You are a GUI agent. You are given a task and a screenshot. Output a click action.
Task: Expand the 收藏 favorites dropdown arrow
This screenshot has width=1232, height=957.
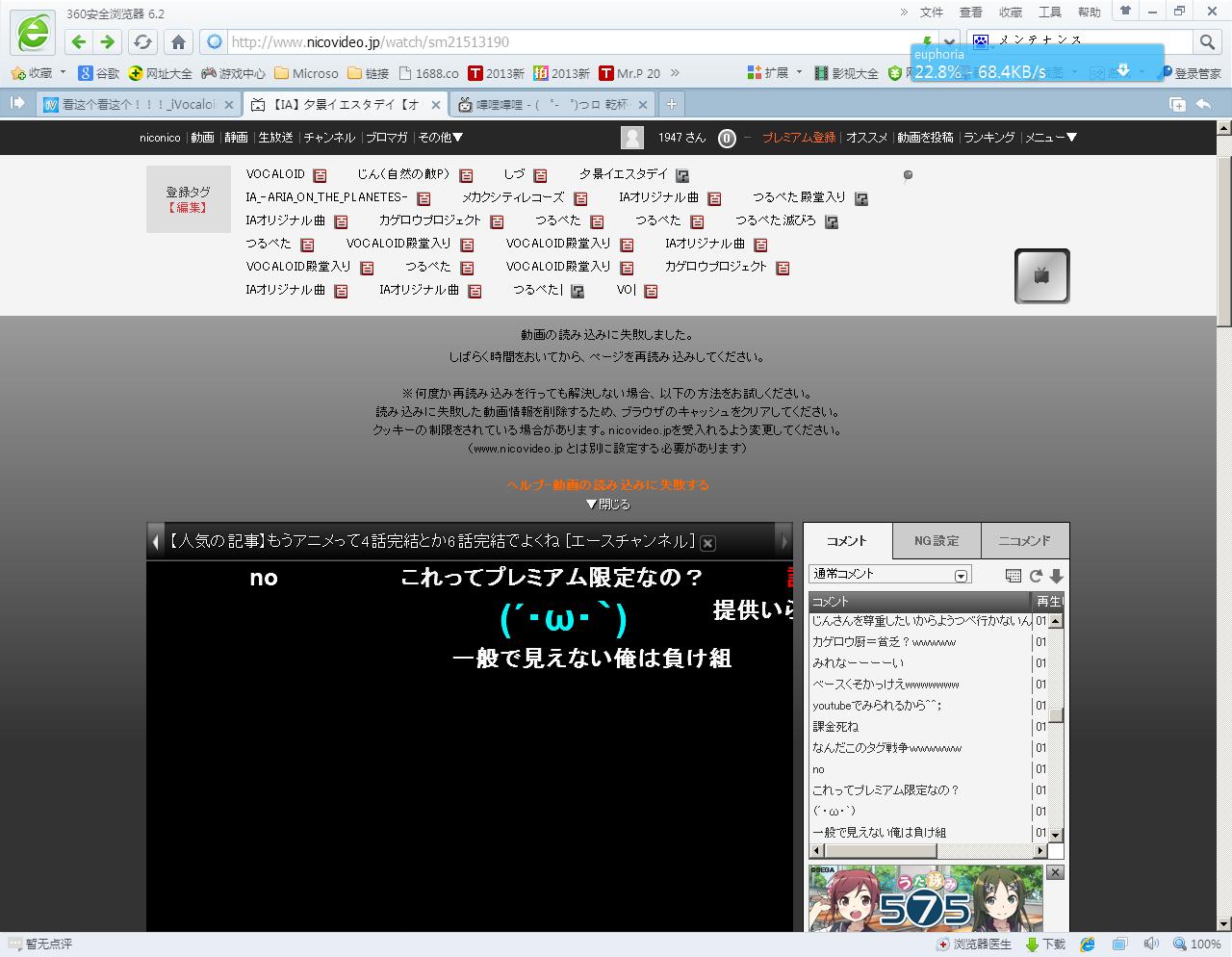tap(63, 72)
